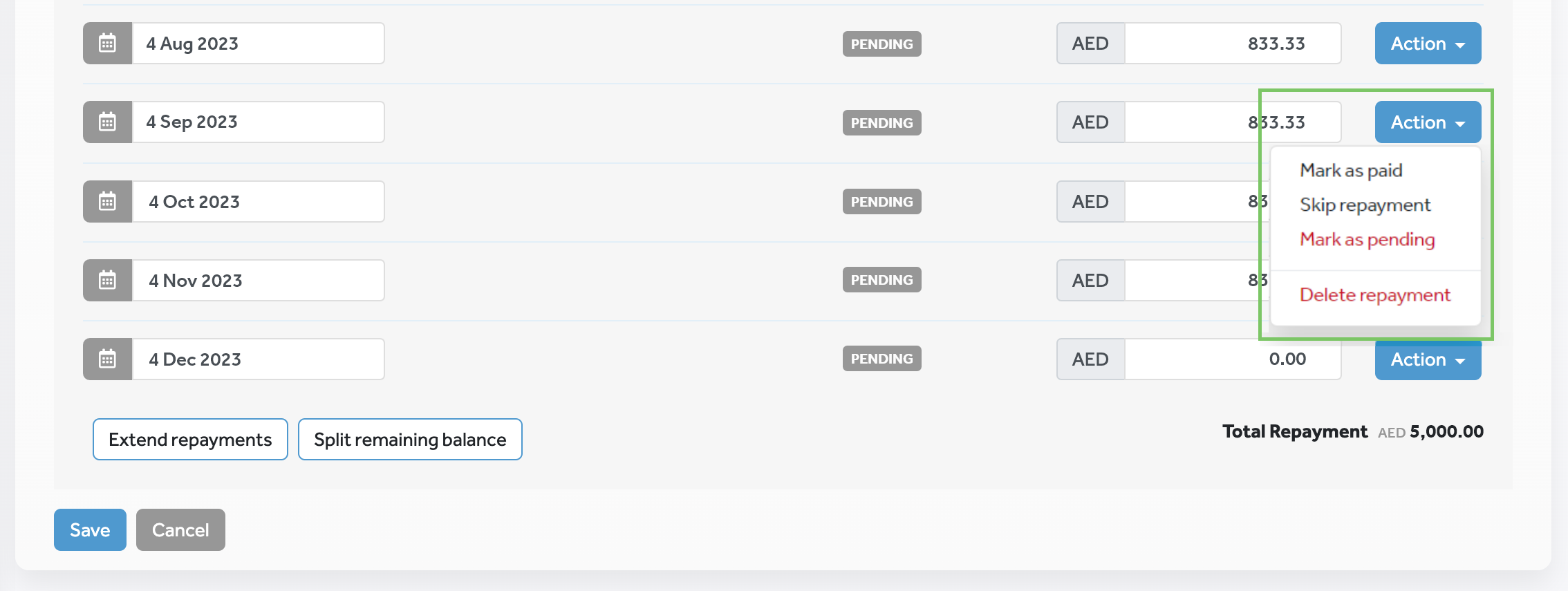Screen dimensions: 1568x591
Task: Cancel the repayment changes
Action: (180, 529)
